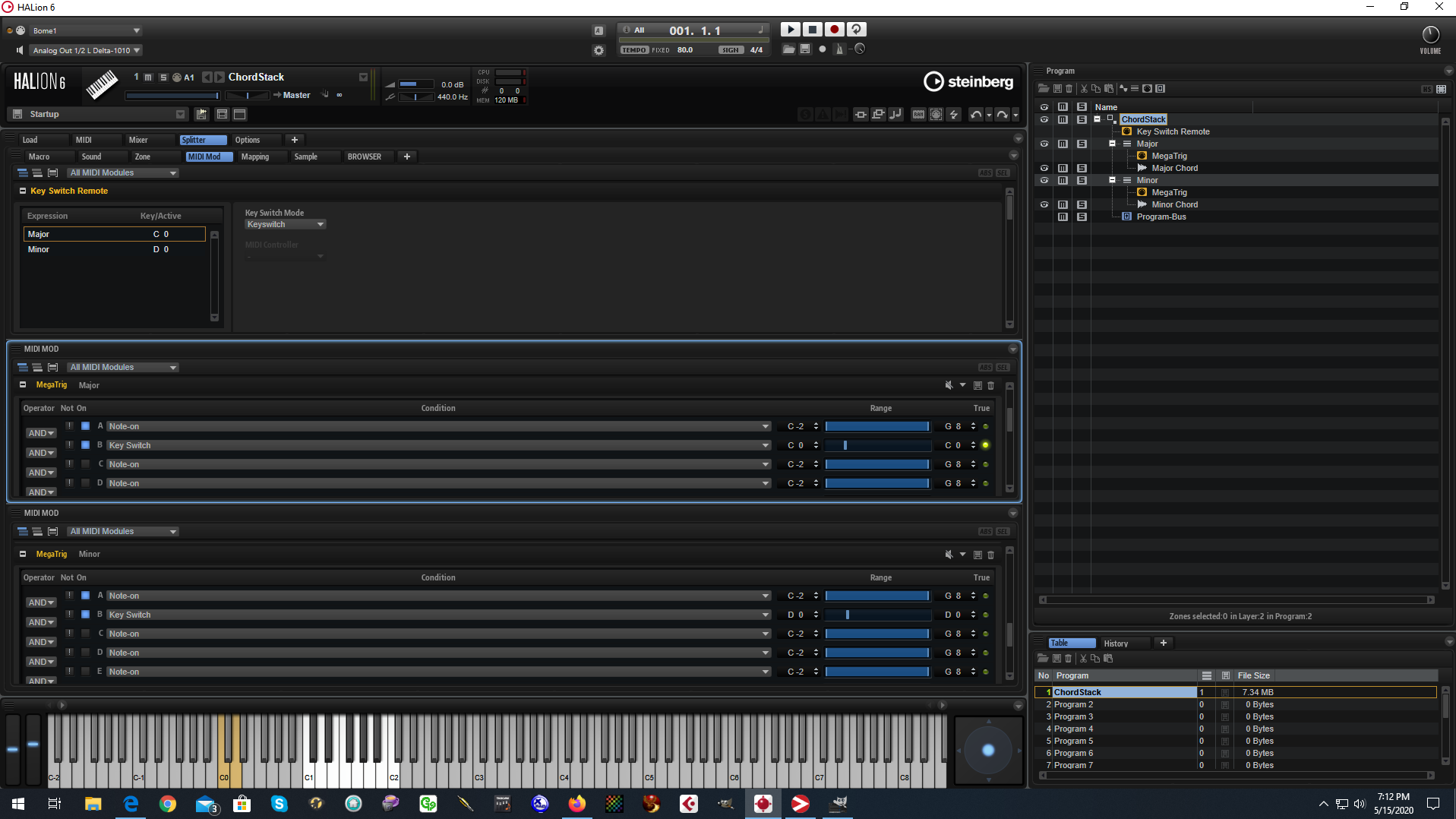
Task: Click the TEMPO button
Action: (x=634, y=50)
